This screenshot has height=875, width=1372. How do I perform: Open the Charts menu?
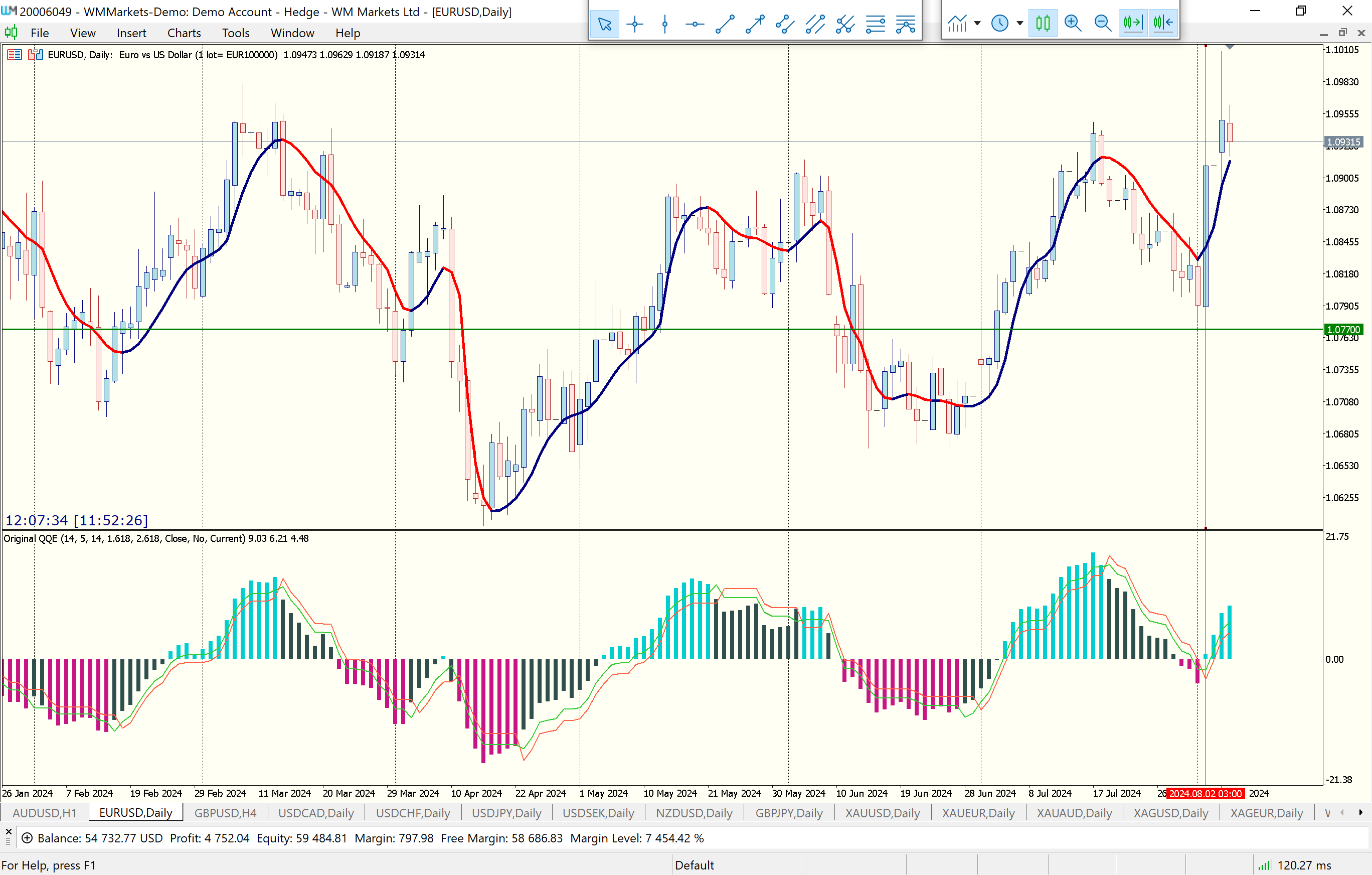[184, 33]
